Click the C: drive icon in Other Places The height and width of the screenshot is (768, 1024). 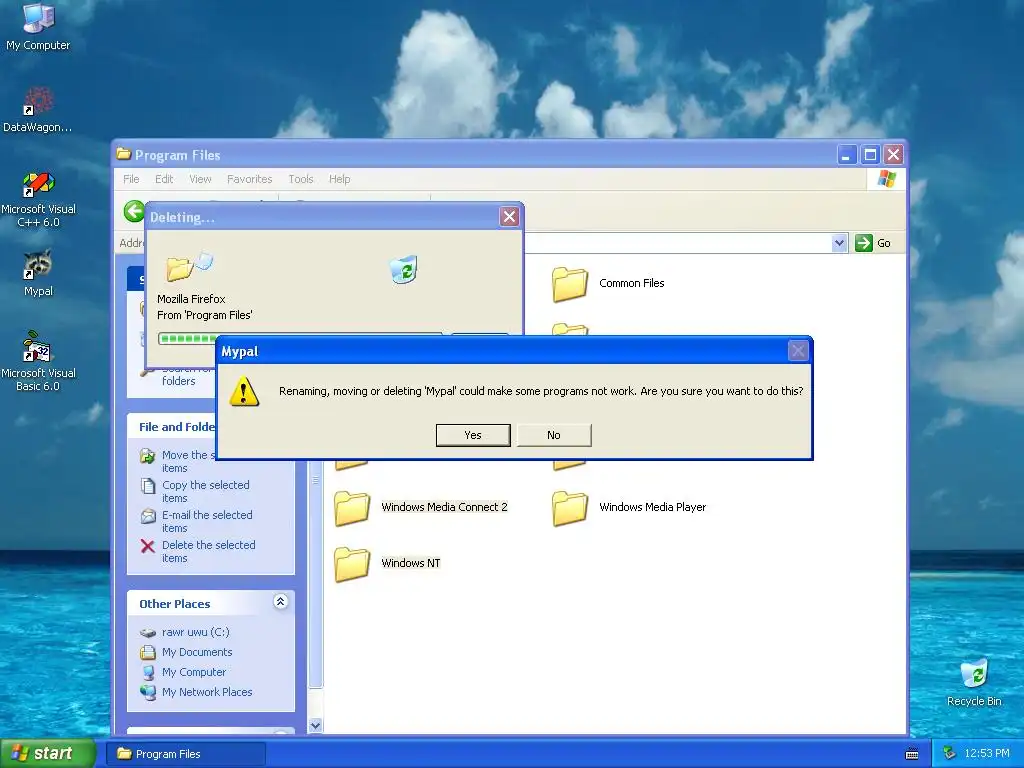click(148, 632)
